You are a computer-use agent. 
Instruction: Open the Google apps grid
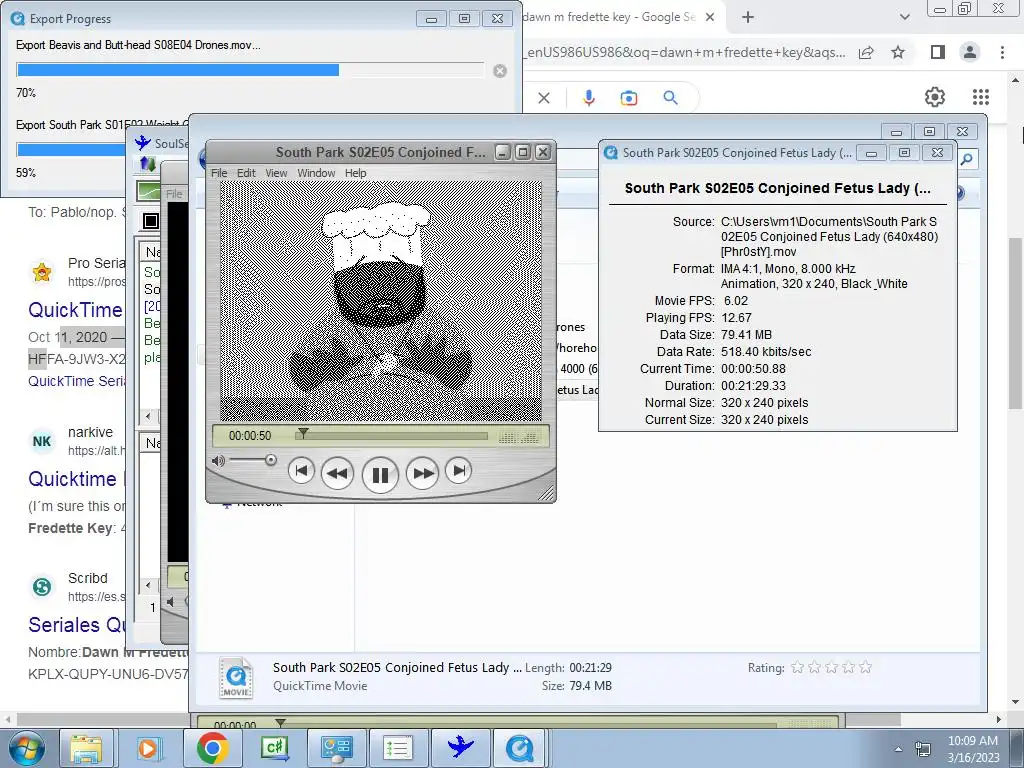[980, 97]
